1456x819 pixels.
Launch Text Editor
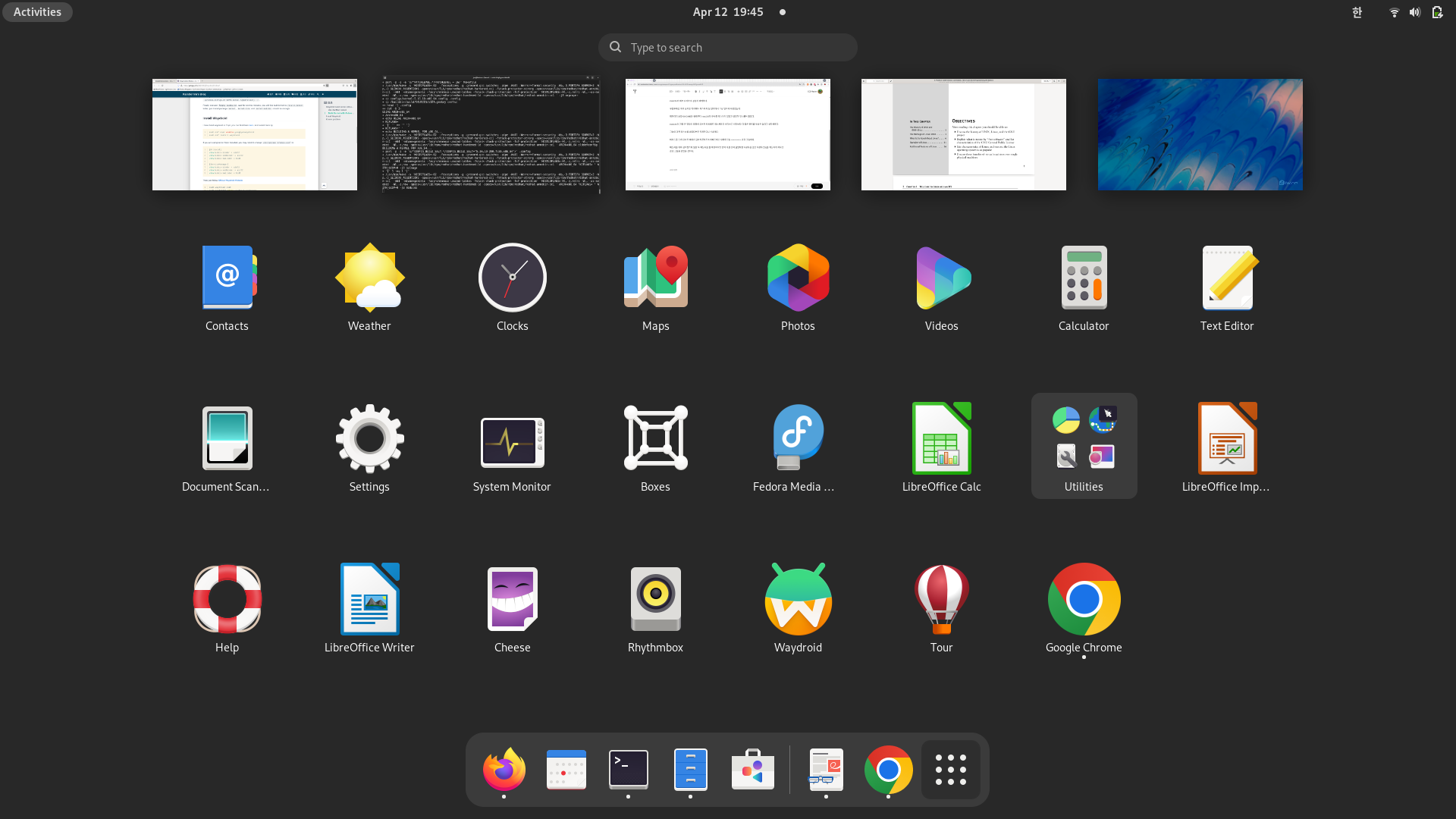[1227, 288]
